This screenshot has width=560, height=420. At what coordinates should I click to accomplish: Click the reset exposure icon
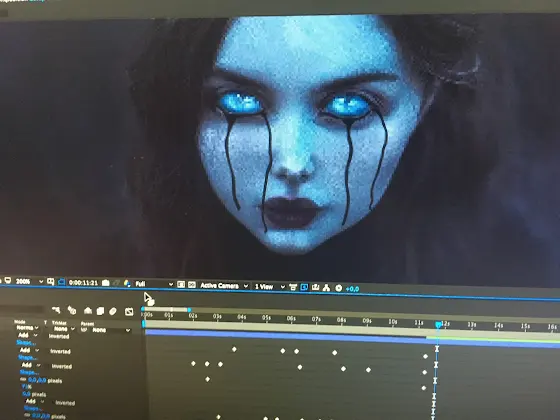339,288
